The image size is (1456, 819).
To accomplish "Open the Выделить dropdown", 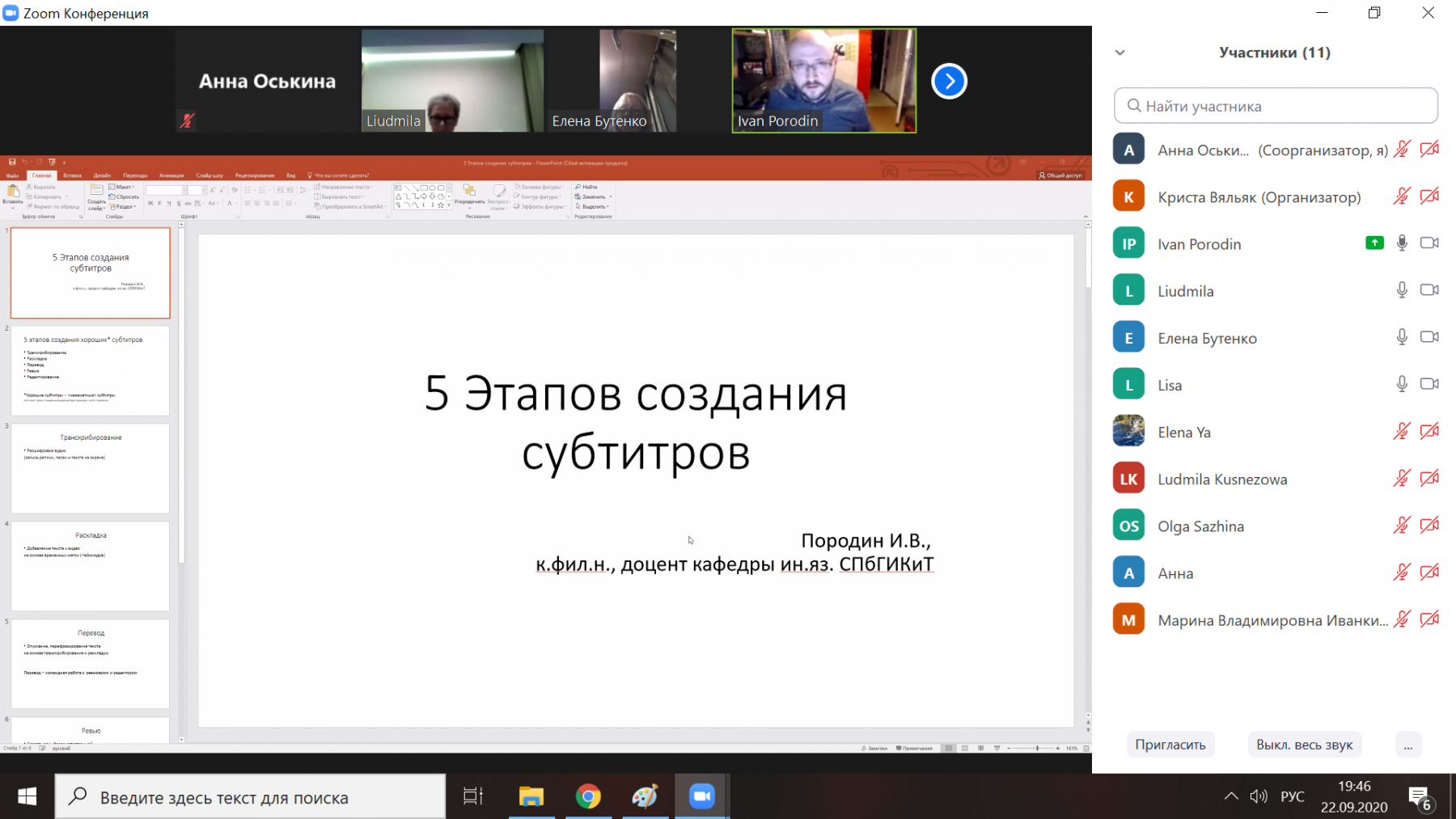I will coord(593,206).
